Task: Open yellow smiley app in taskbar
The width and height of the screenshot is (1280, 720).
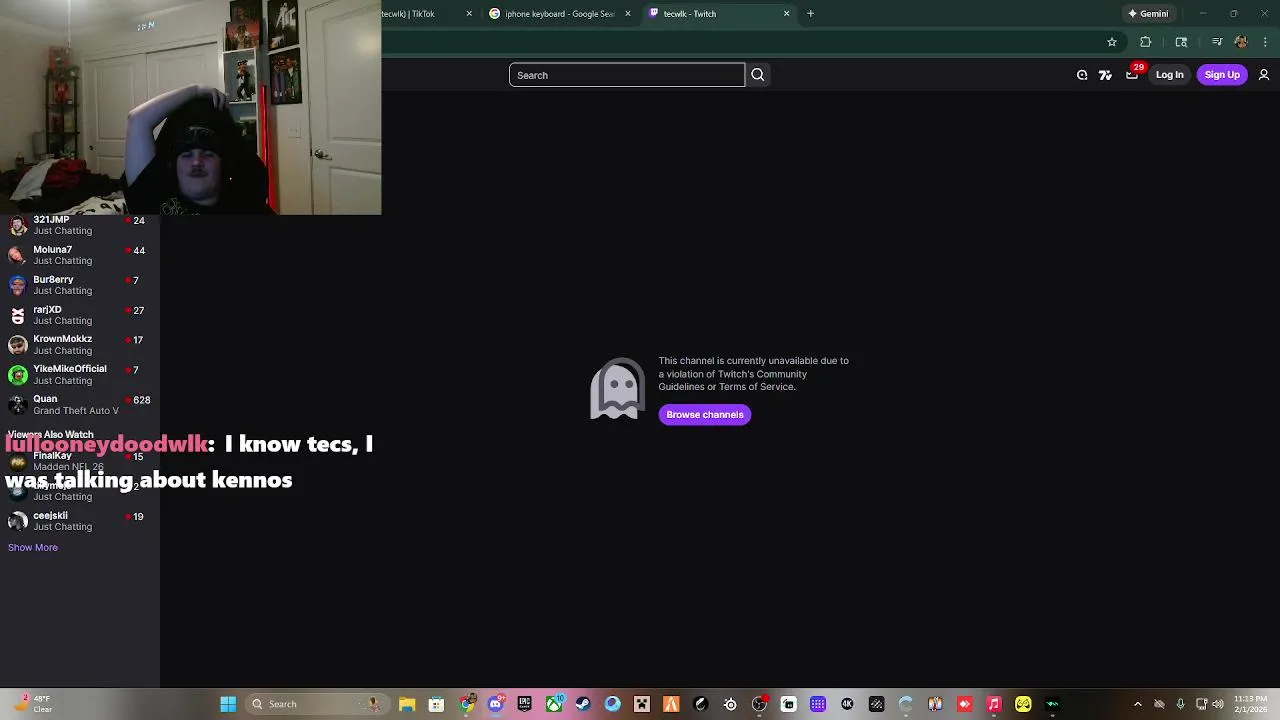Action: (1023, 704)
